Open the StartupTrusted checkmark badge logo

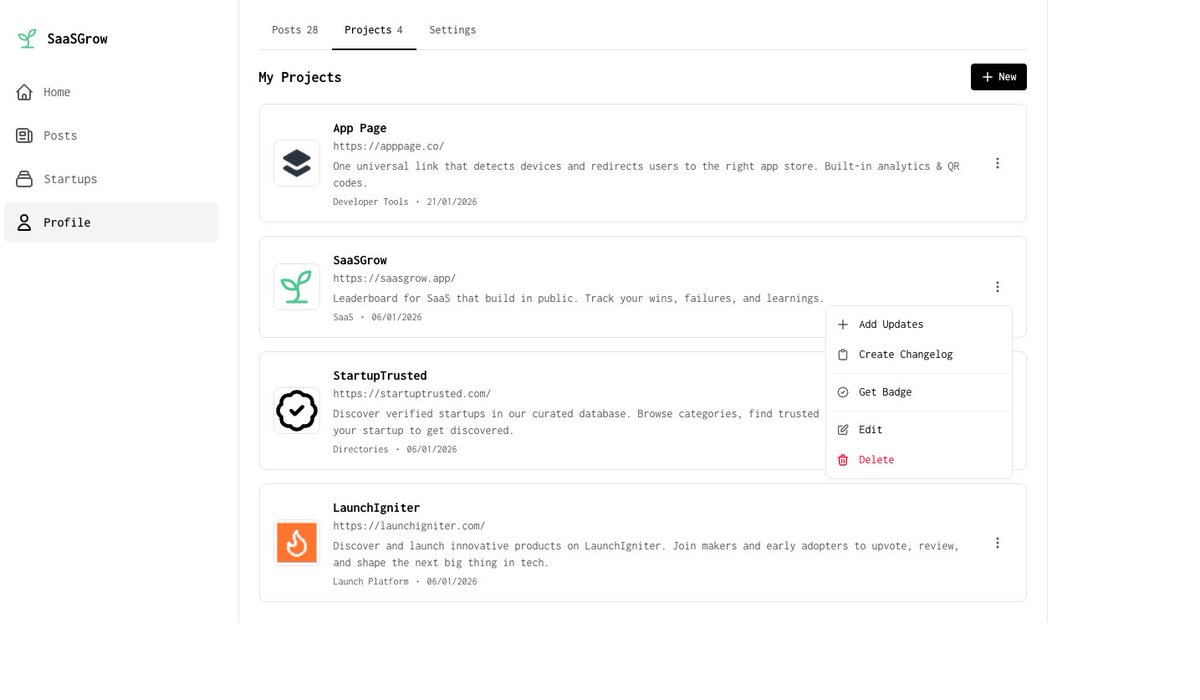click(297, 410)
